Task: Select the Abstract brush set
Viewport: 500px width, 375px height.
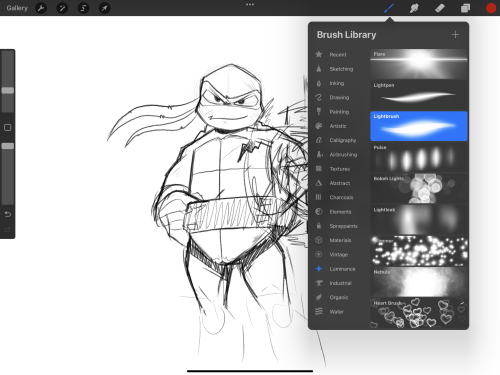Action: tap(340, 183)
